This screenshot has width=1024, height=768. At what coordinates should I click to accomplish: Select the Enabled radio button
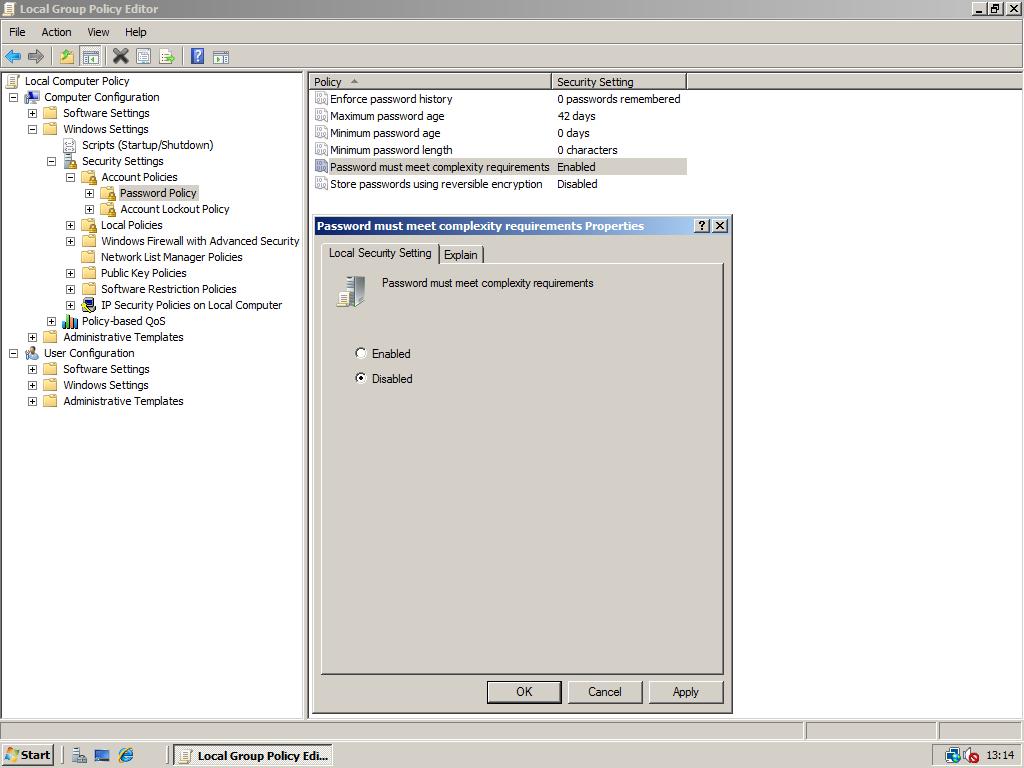click(360, 353)
